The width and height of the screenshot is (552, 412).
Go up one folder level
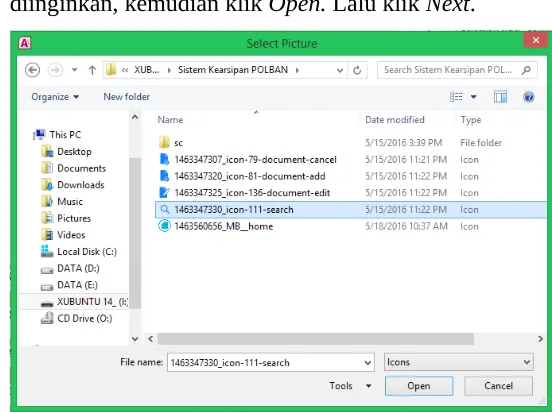[x=92, y=70]
